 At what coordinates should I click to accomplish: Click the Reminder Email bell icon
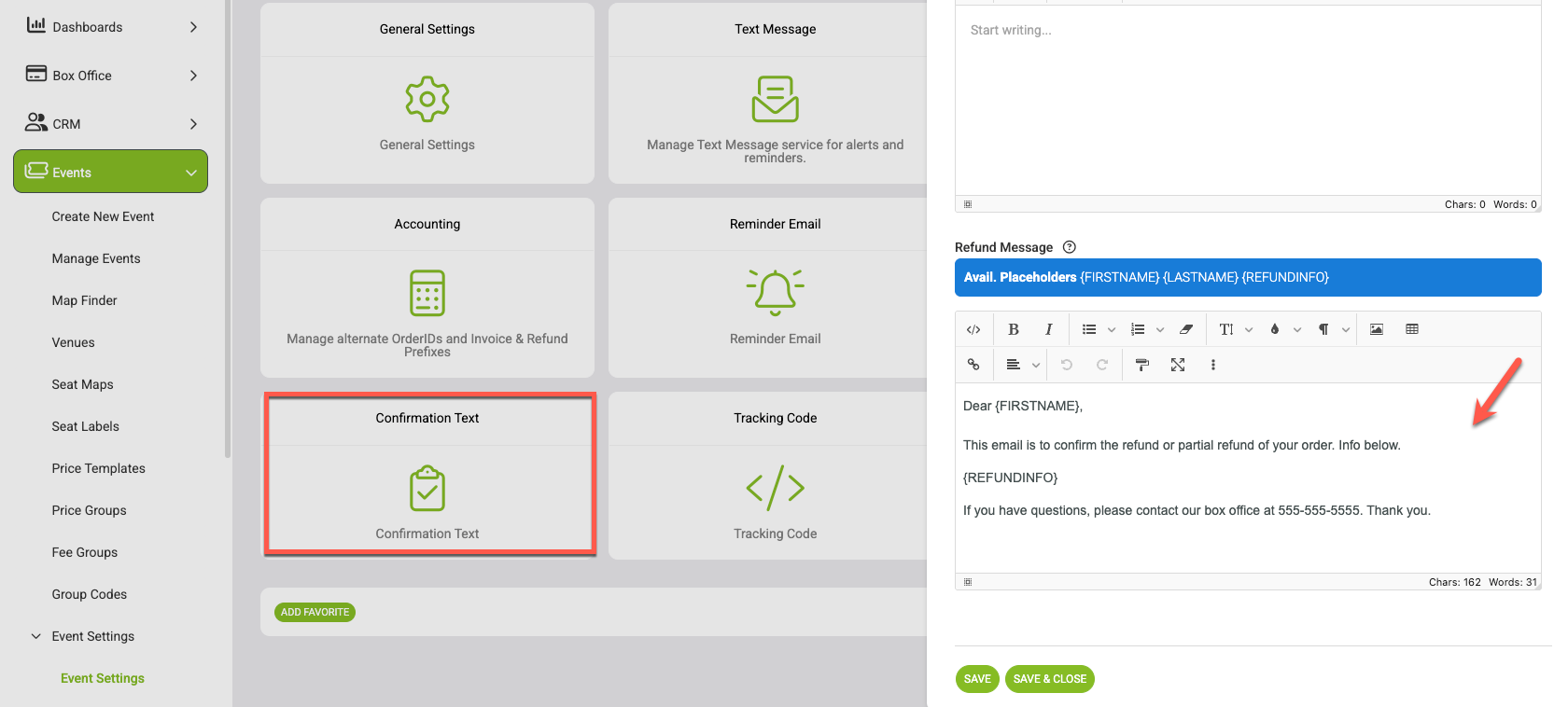pos(776,292)
